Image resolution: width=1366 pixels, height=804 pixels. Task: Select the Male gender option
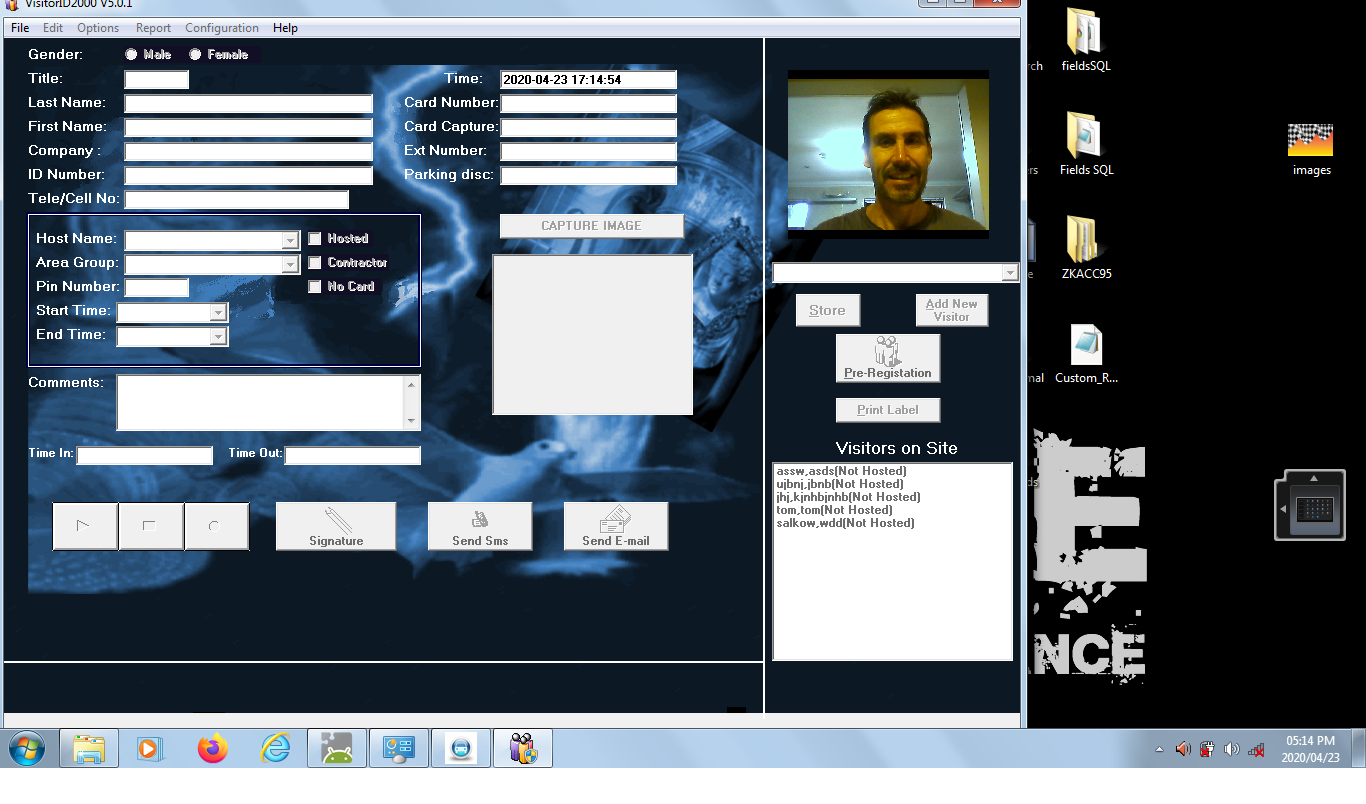131,55
